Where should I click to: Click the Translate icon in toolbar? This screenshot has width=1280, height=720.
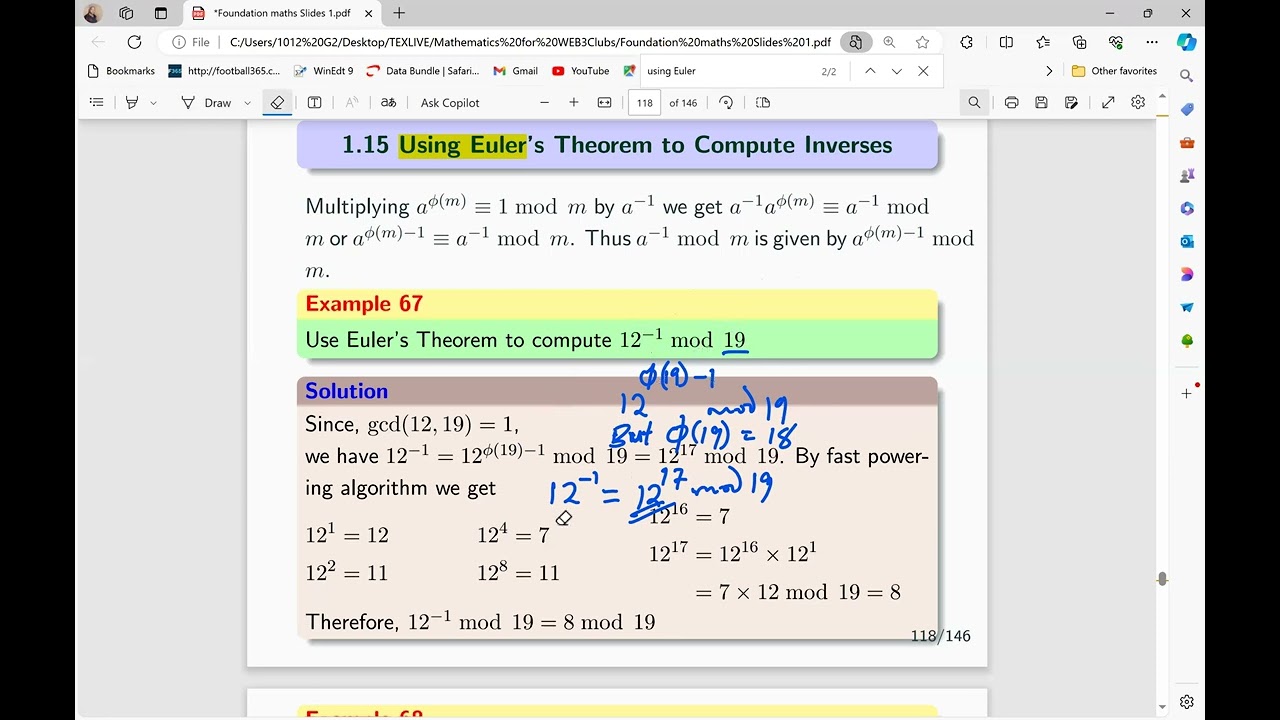click(389, 102)
